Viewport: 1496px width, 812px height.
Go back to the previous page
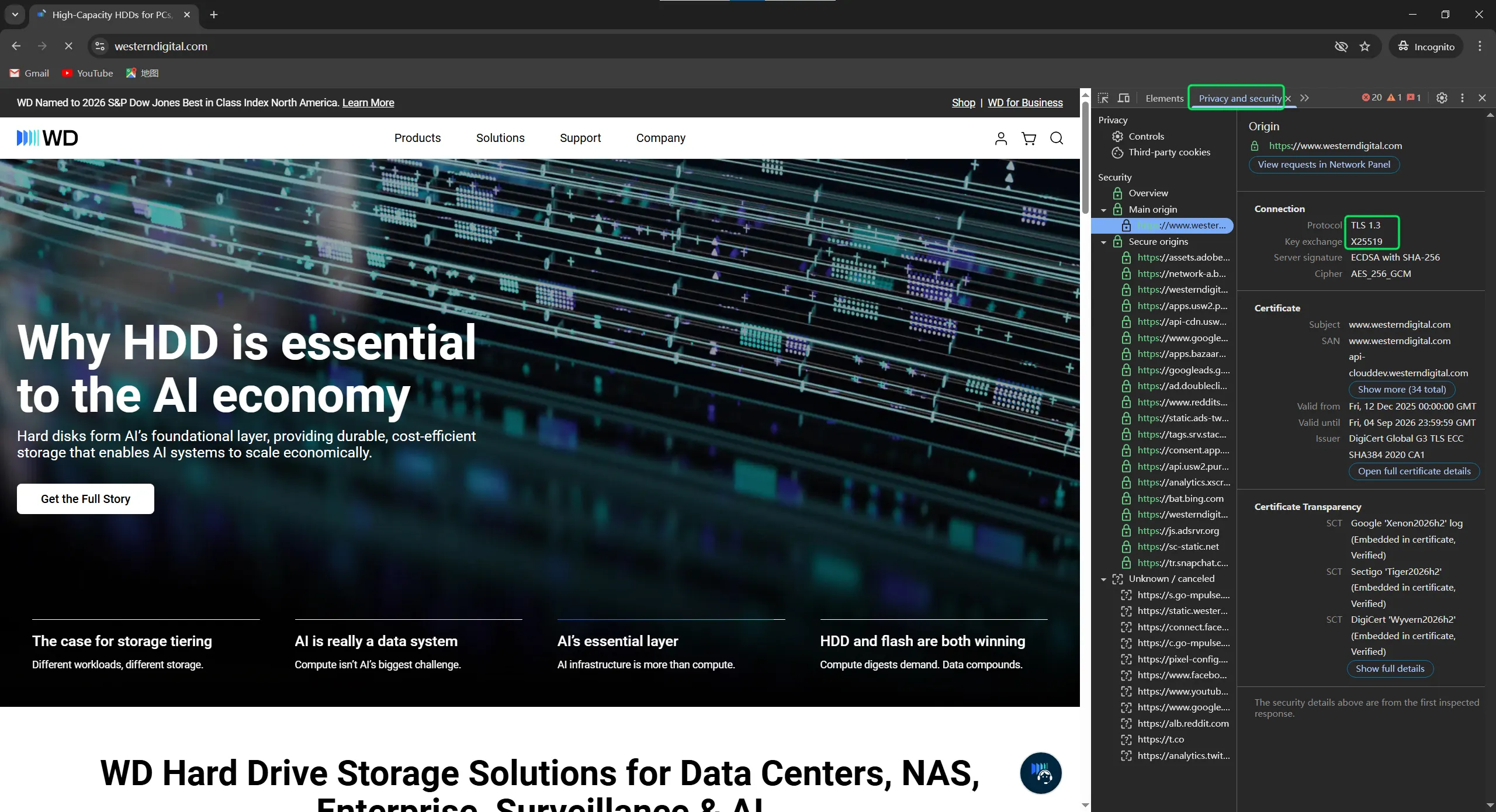point(16,46)
